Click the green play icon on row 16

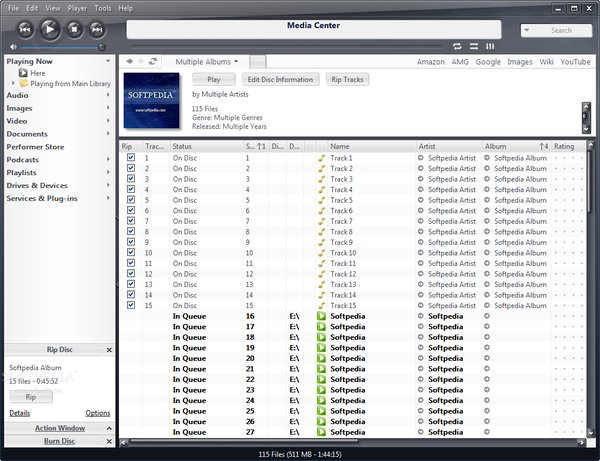321,316
